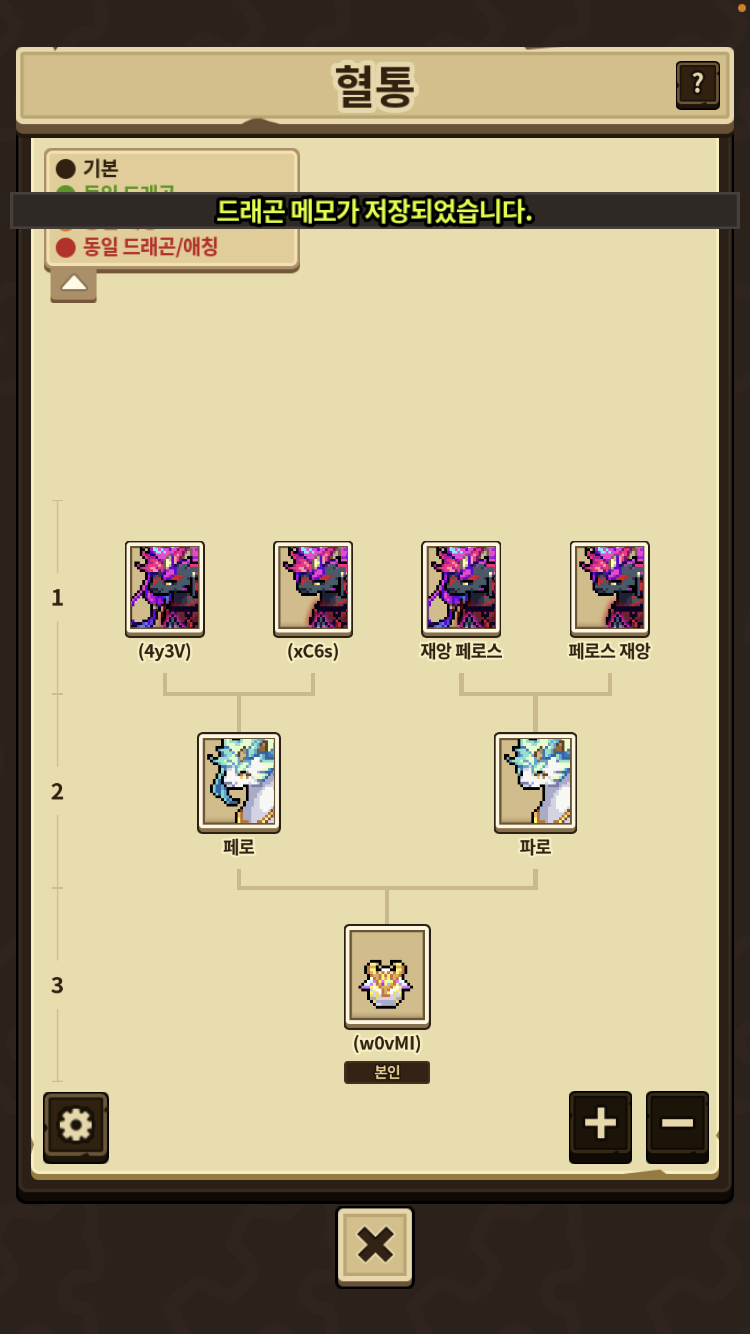Open the help question mark button

[x=697, y=84]
